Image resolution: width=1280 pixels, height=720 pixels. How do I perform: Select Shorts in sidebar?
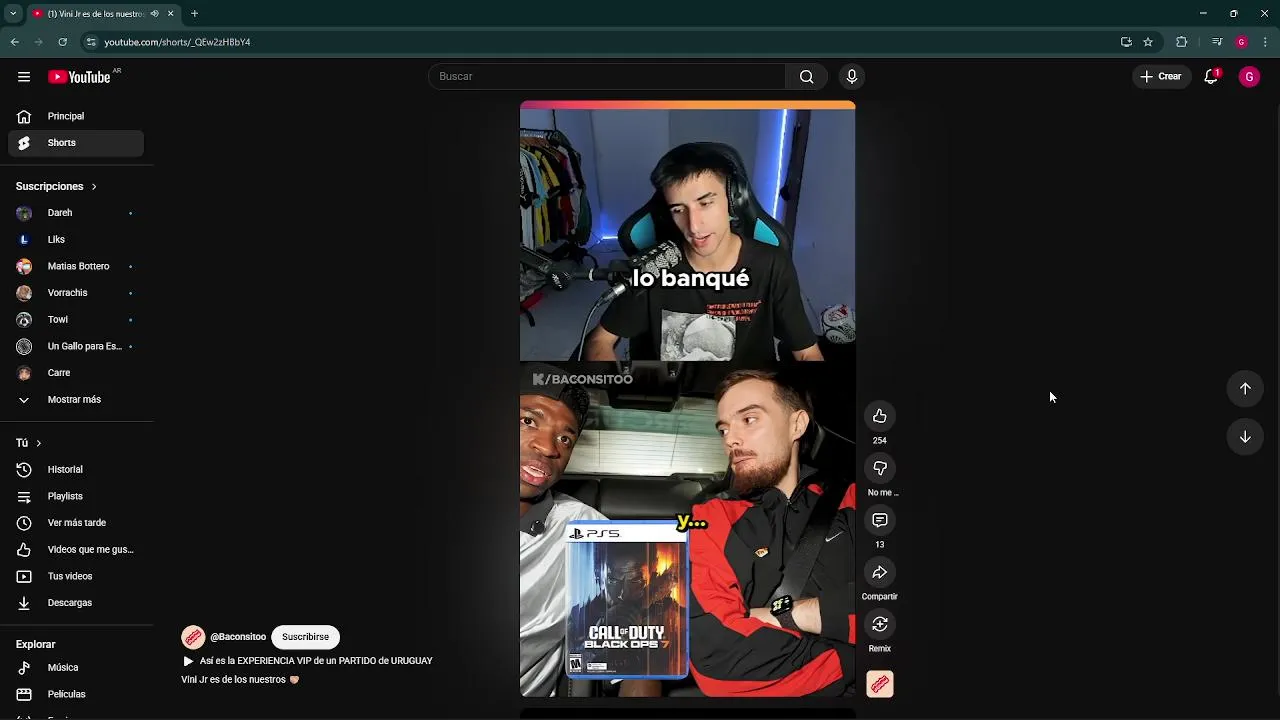coord(76,143)
